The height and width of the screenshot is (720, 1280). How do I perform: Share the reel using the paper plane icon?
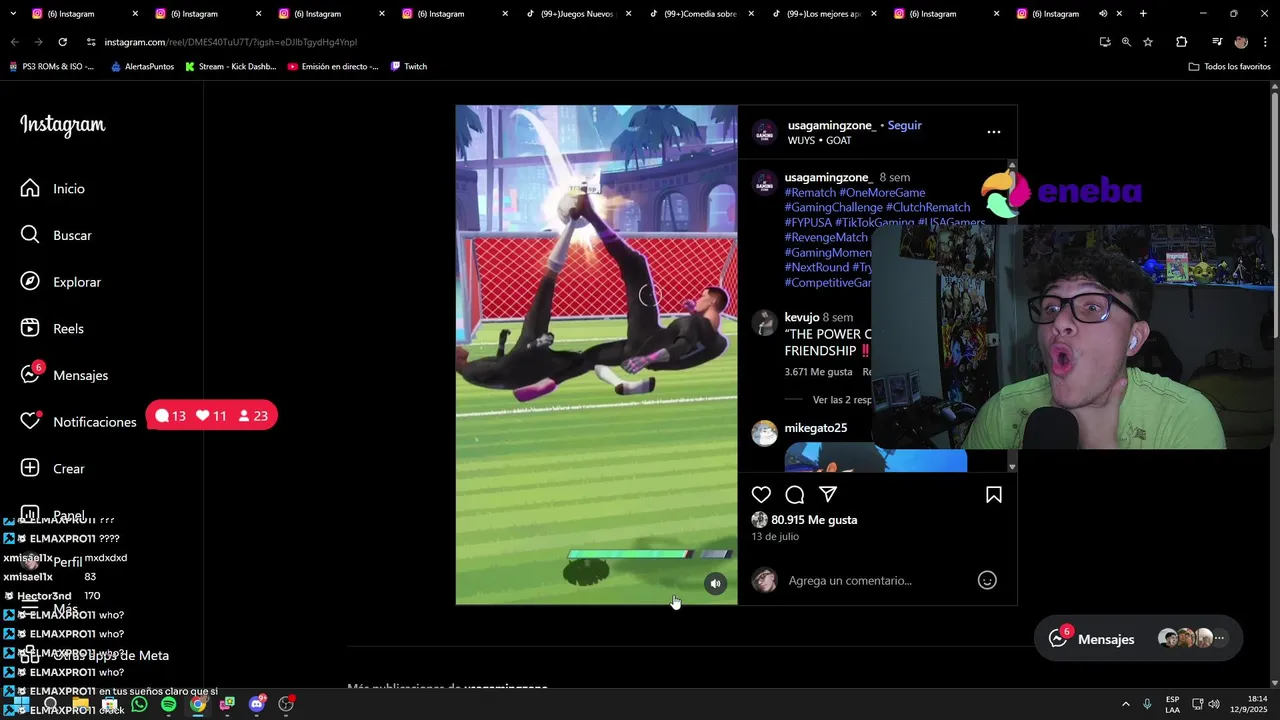coord(828,495)
